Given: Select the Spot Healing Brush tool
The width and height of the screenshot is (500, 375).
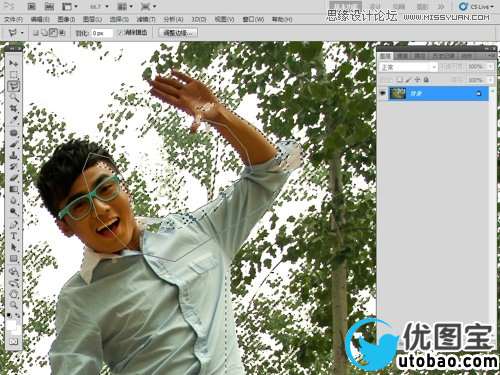Looking at the screenshot, I should tap(13, 133).
